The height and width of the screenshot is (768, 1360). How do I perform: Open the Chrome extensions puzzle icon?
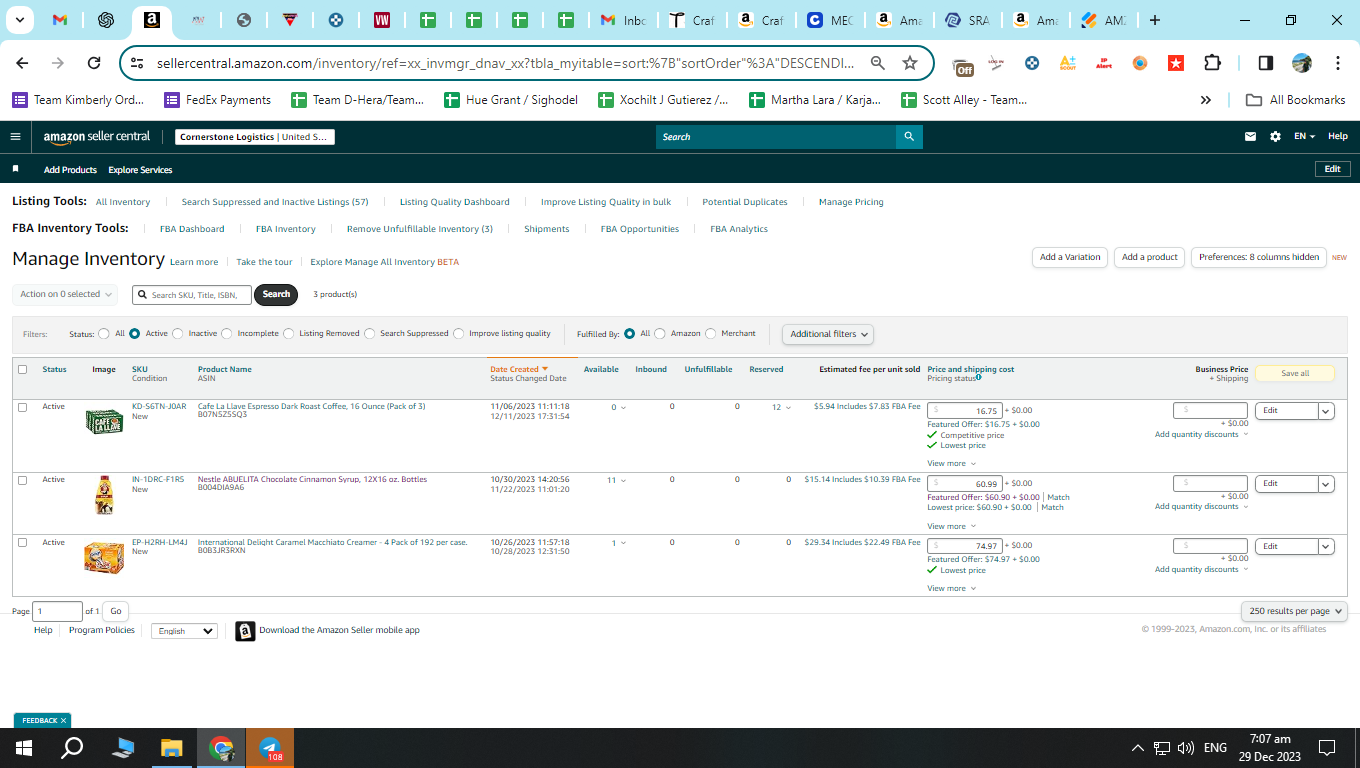pyautogui.click(x=1212, y=63)
